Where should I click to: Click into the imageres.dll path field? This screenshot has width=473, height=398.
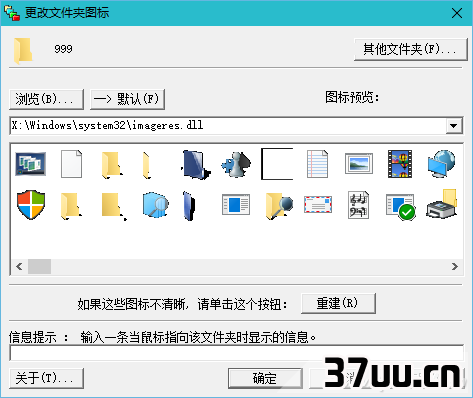pyautogui.click(x=228, y=126)
